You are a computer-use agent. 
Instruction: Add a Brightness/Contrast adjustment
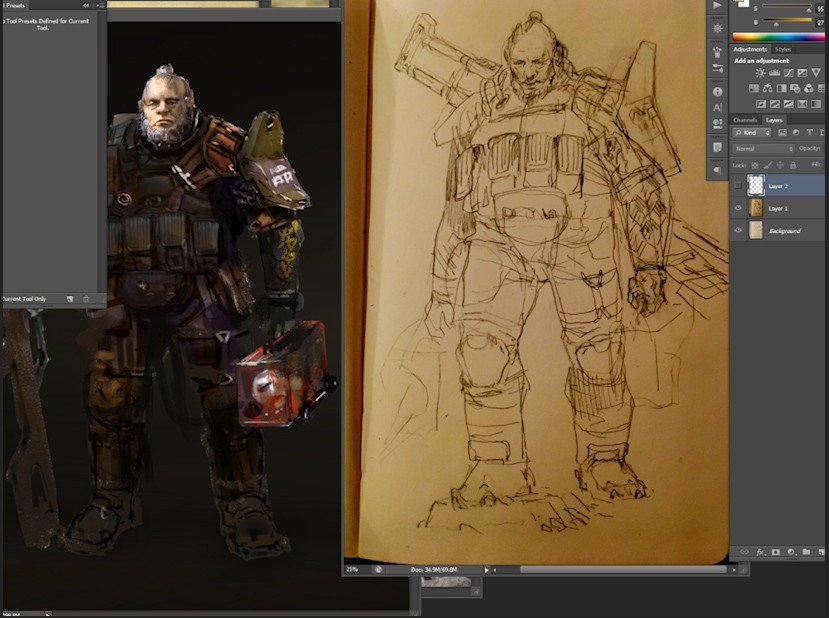point(760,73)
